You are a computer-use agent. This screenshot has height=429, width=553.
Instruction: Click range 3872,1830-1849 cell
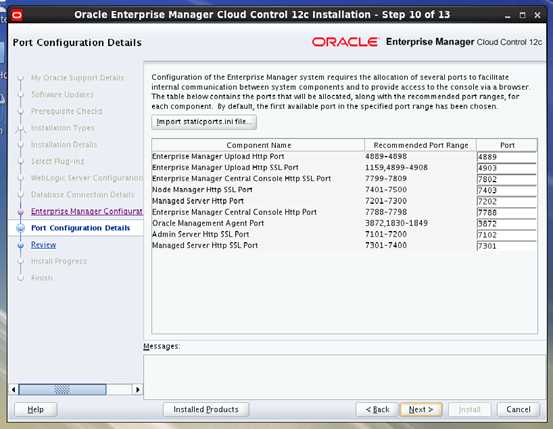[x=396, y=223]
